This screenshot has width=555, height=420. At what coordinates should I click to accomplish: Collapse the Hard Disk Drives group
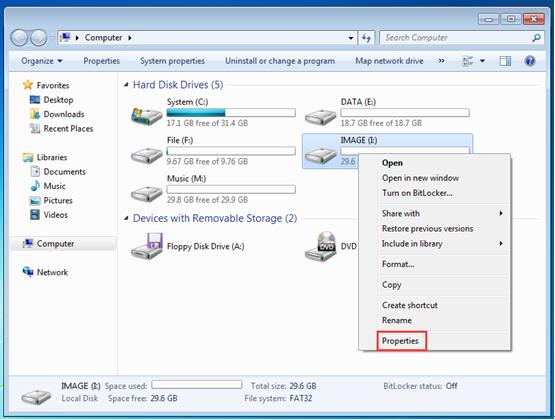[126, 85]
